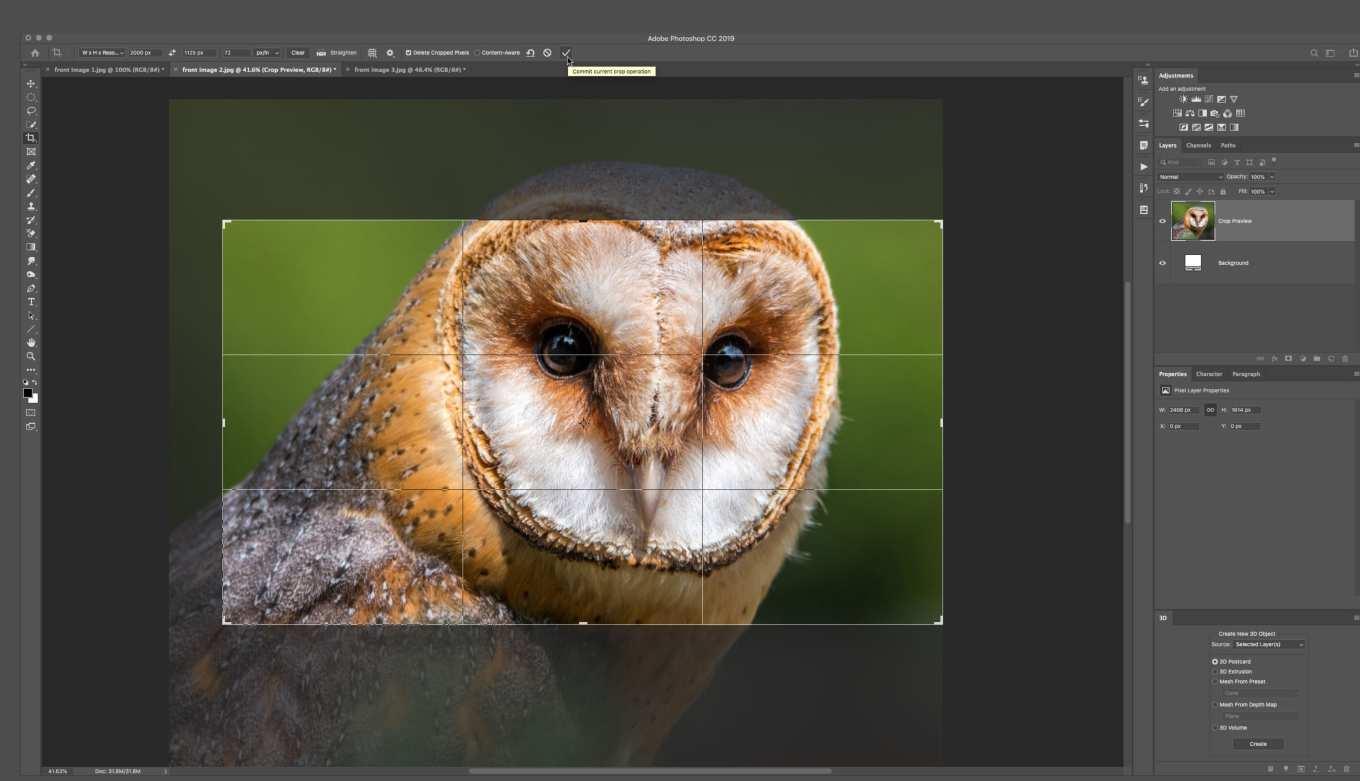Toggle Delete Cropped Pixels checkbox
Image resolution: width=1360 pixels, height=781 pixels.
(408, 53)
